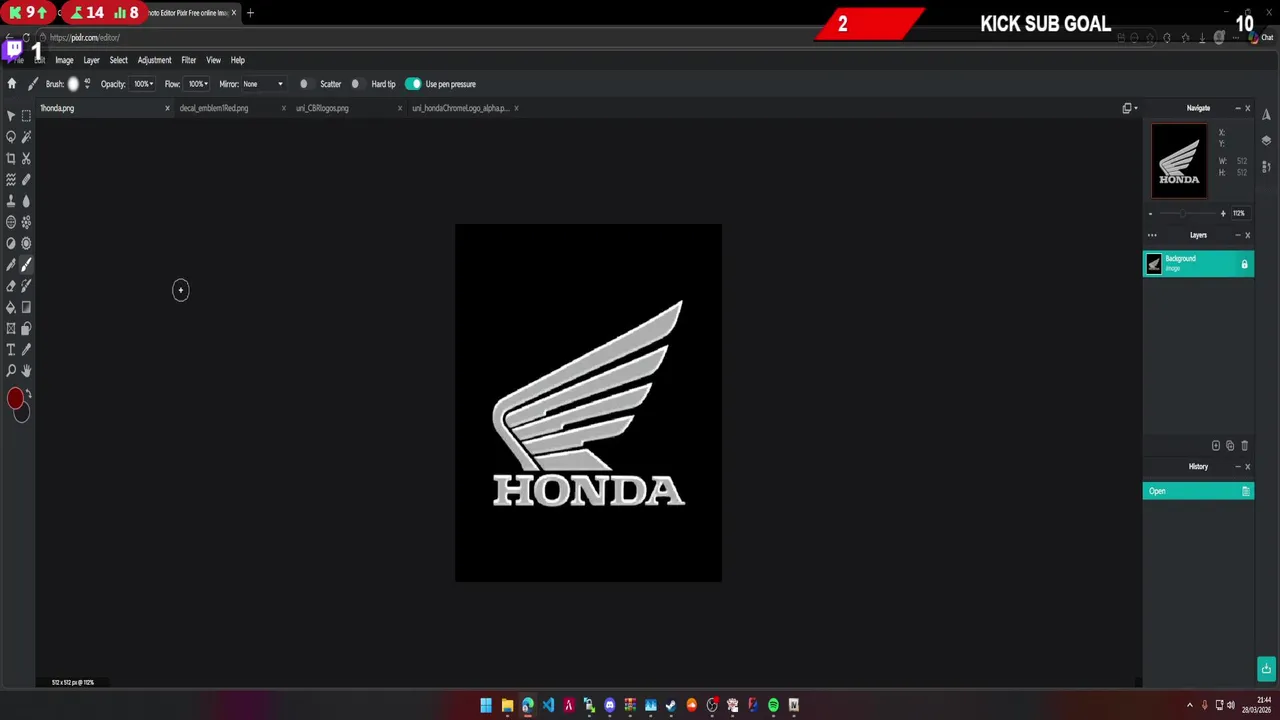Activate the Paint Bucket fill tool
This screenshot has width=1280, height=720.
[x=11, y=307]
